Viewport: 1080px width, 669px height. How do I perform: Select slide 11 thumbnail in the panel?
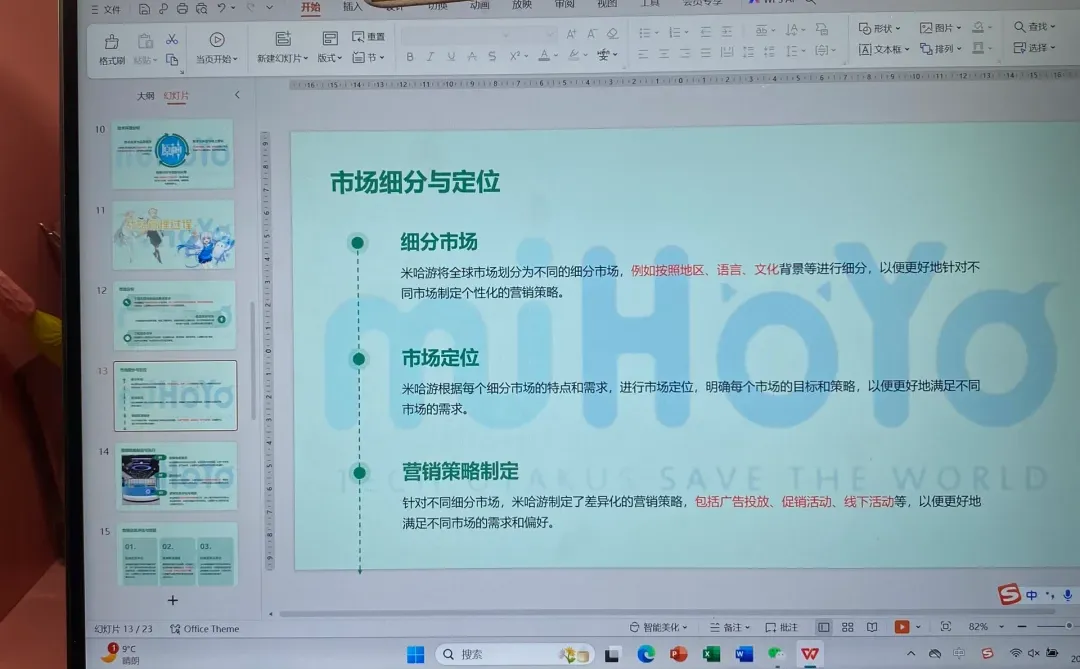point(173,235)
